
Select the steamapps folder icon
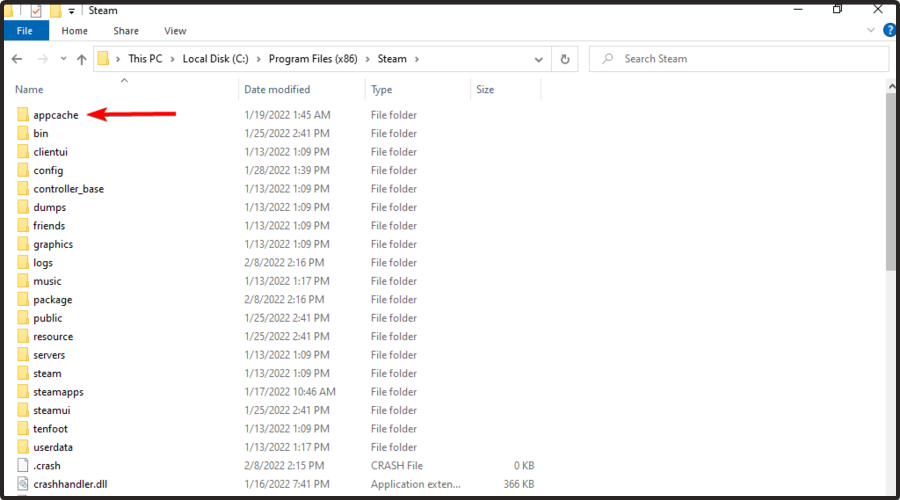(x=23, y=392)
